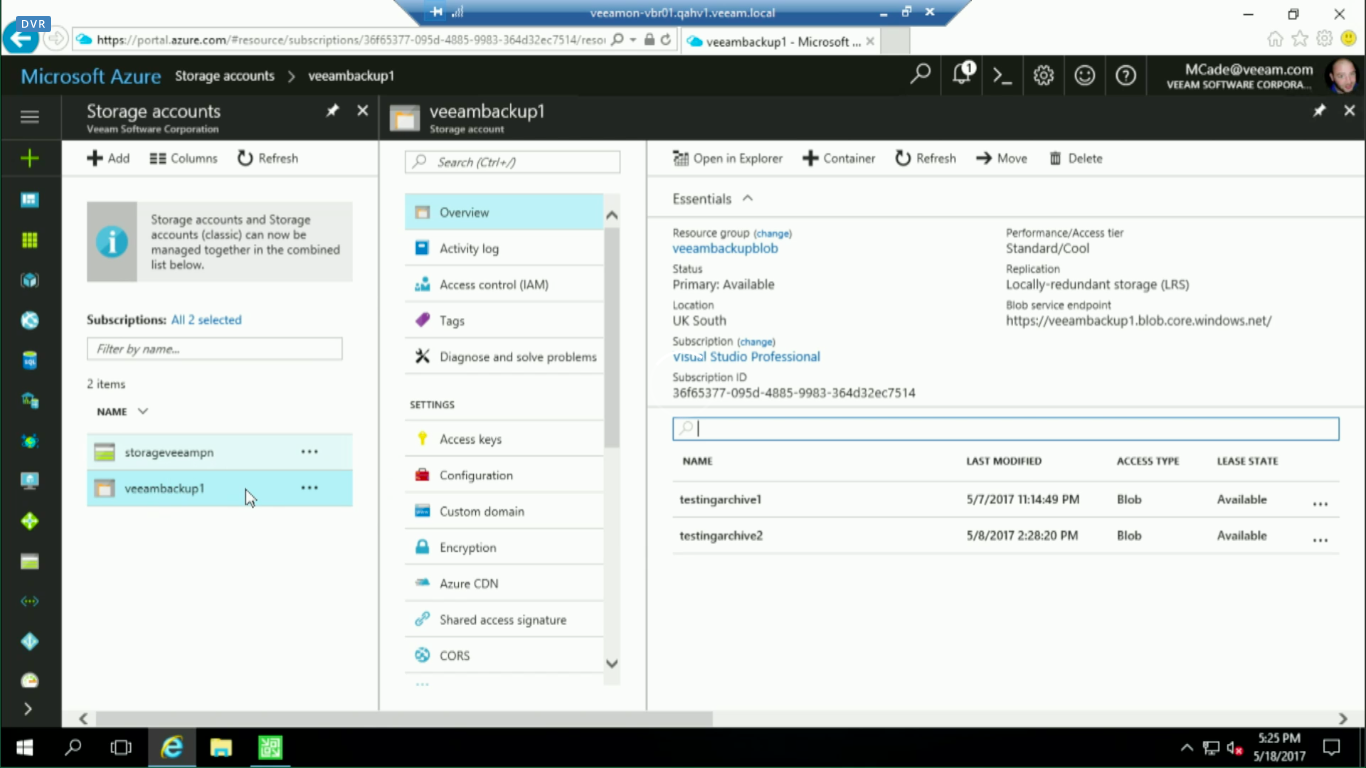Toggle the hamburger menu in left sidebar
Screen dimensions: 1366x768
click(x=29, y=117)
